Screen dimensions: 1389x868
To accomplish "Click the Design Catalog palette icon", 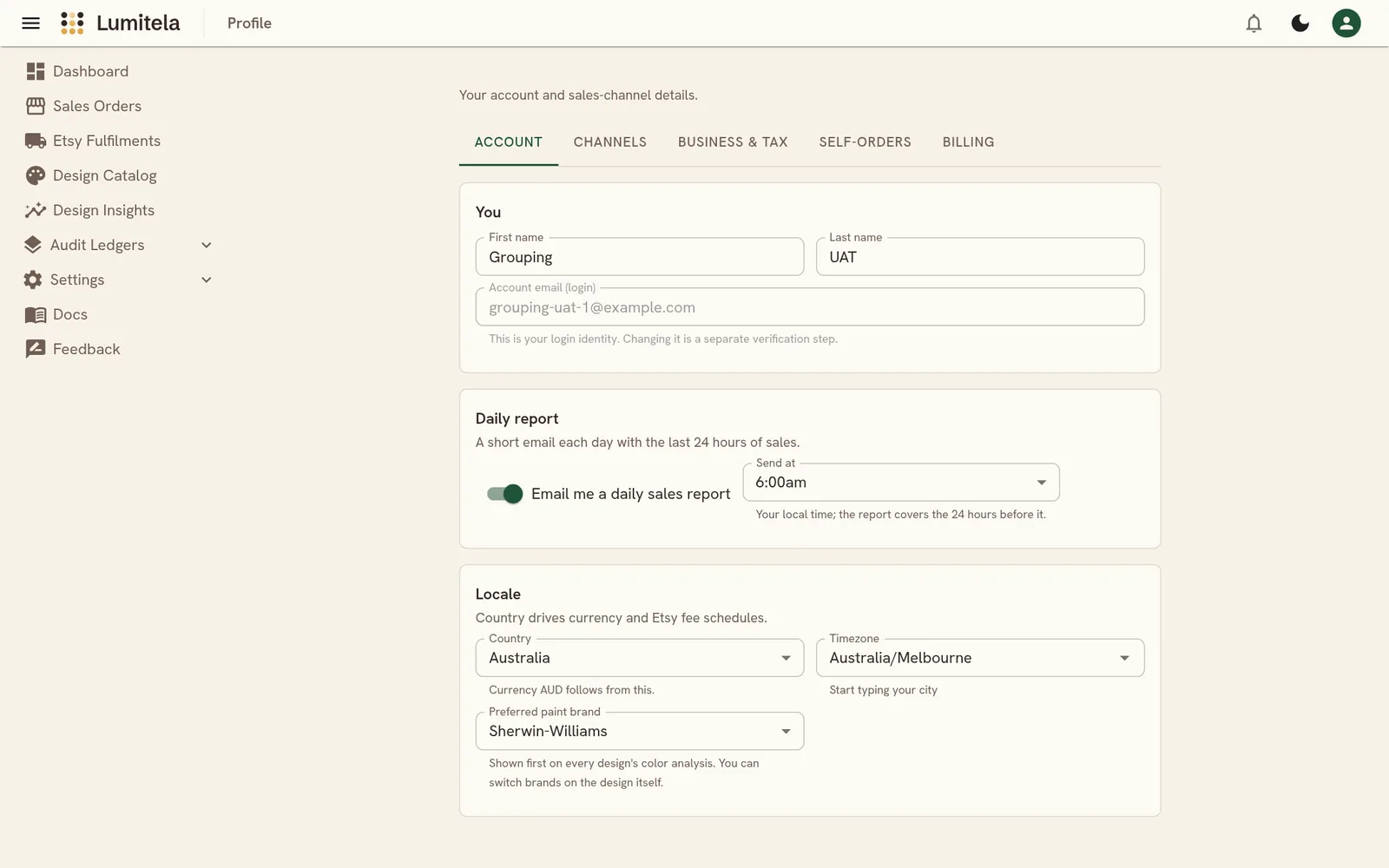I will click(36, 175).
